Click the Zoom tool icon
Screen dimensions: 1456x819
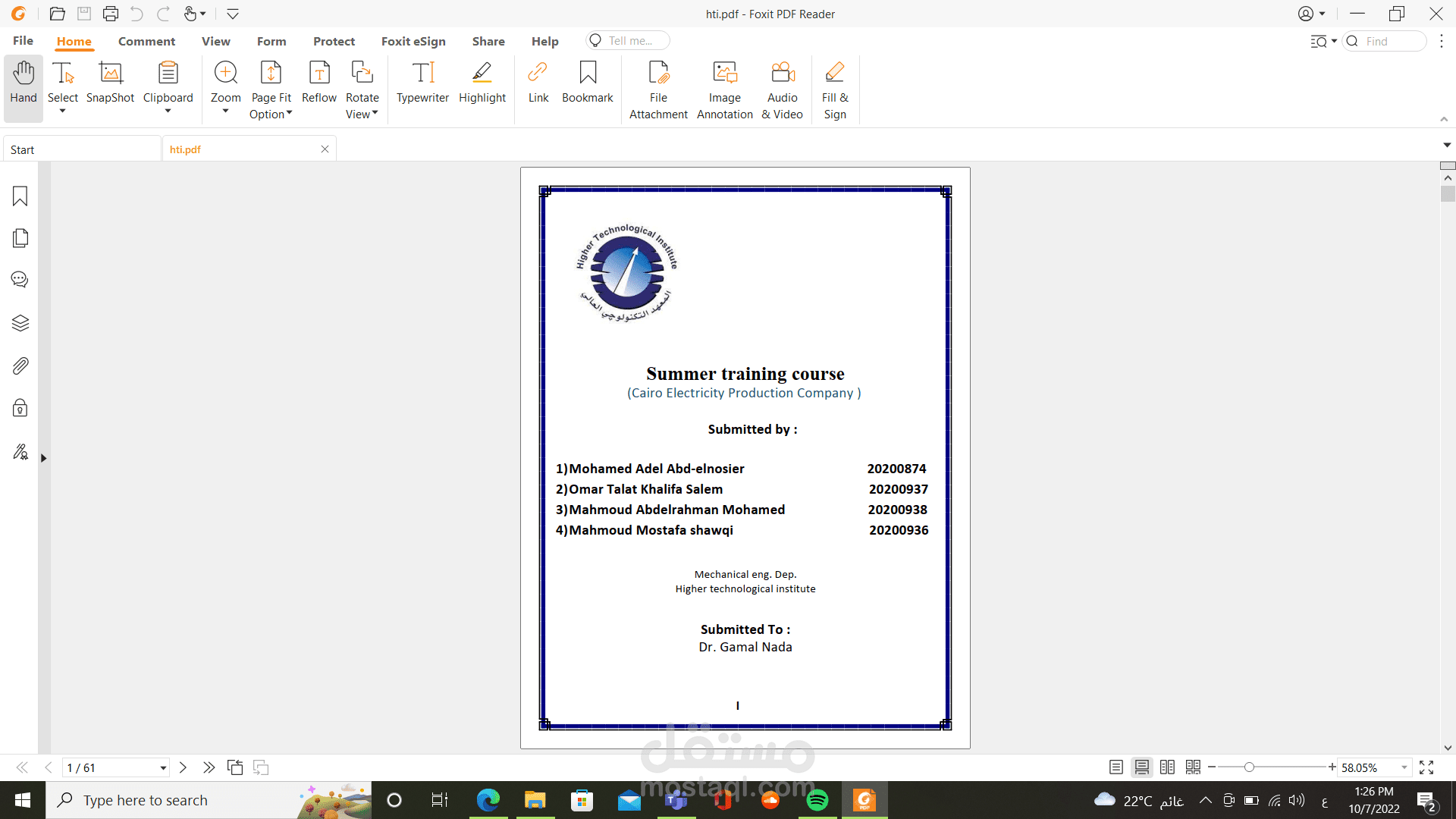click(225, 73)
